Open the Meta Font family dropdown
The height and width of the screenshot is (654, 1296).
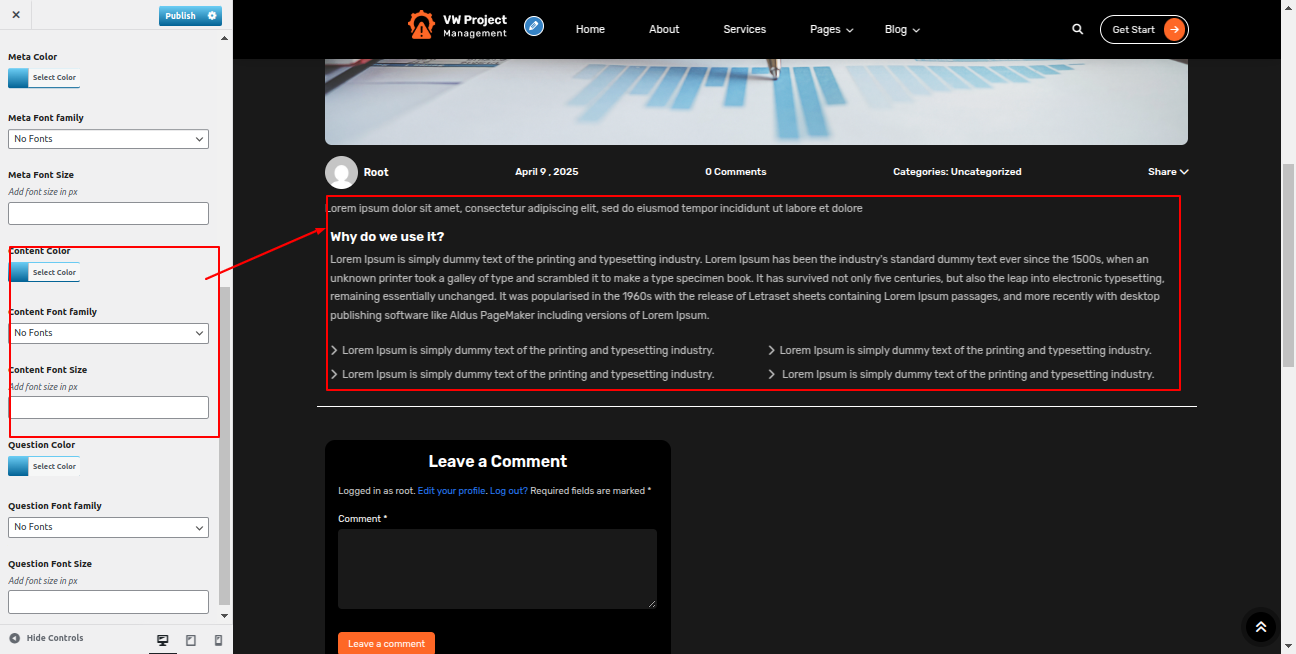(x=108, y=139)
